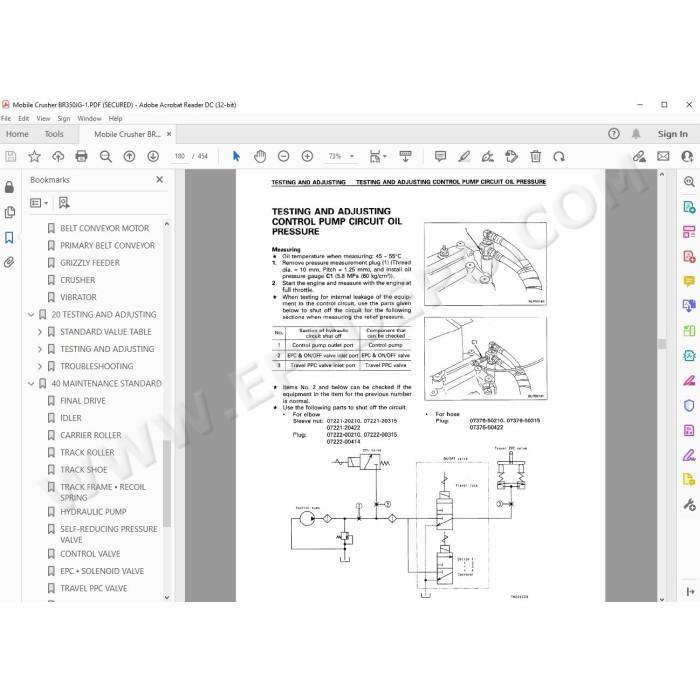Close the Mobile Crusher document tab
Screen dimensions: 700x700
point(169,134)
